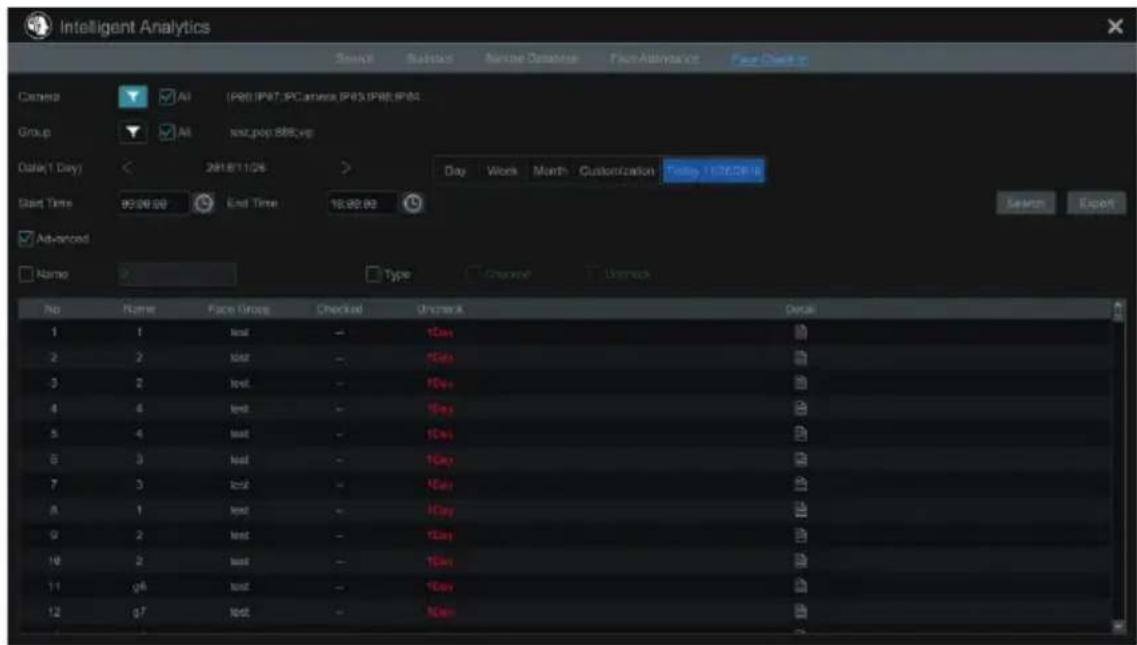Image resolution: width=1137 pixels, height=645 pixels.
Task: Click the Uncheck column header
Action: (x=440, y=309)
